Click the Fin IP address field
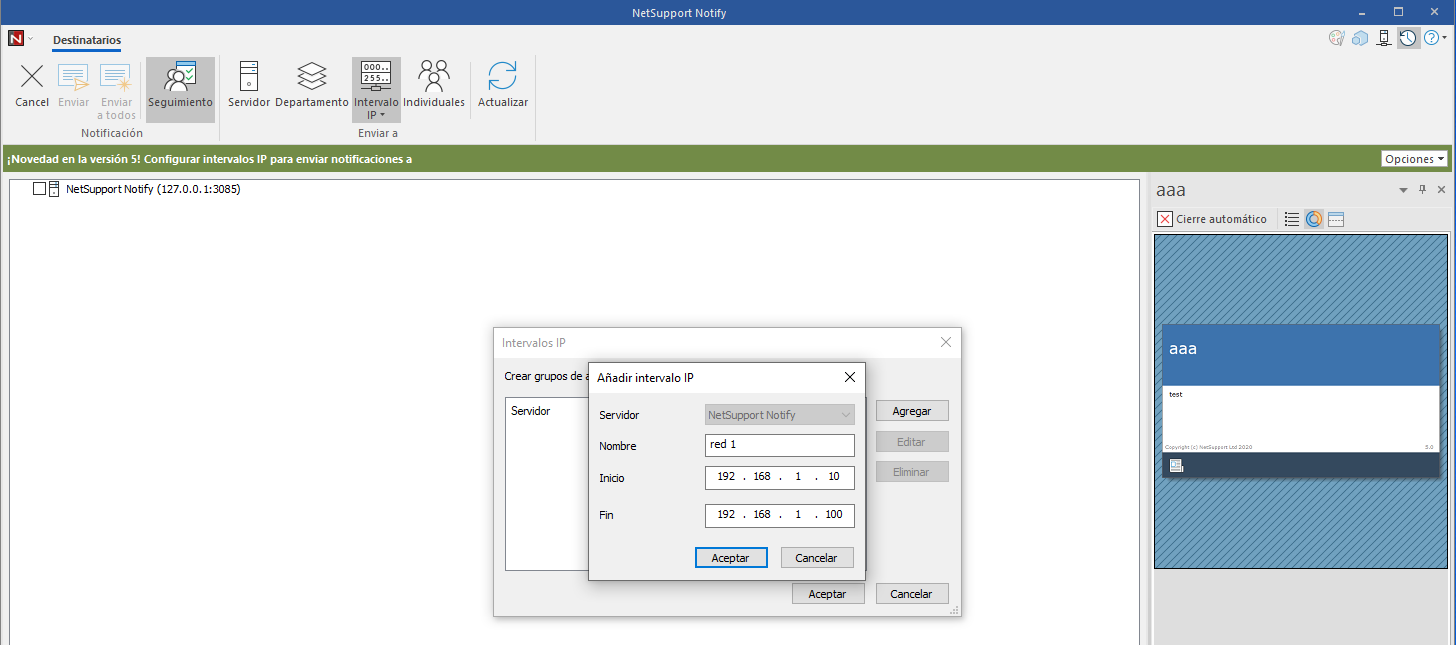This screenshot has height=645, width=1456. 780,515
